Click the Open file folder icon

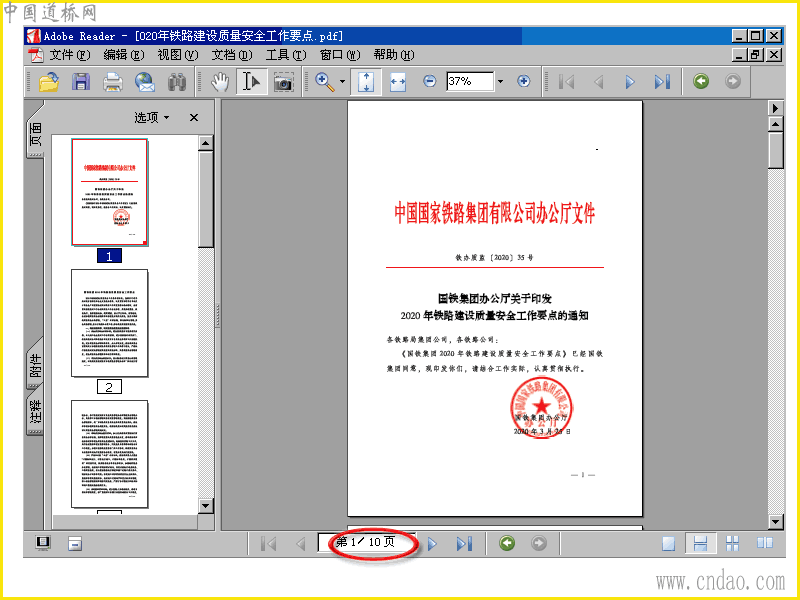48,82
